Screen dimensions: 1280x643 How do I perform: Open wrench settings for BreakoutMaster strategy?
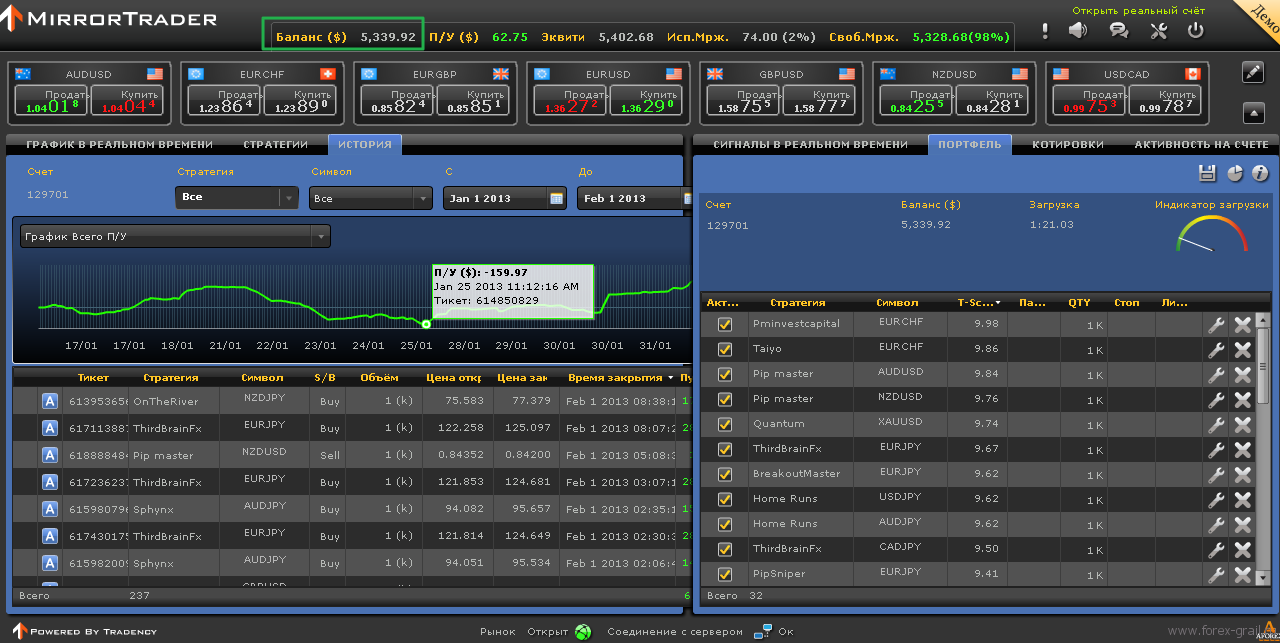1216,474
